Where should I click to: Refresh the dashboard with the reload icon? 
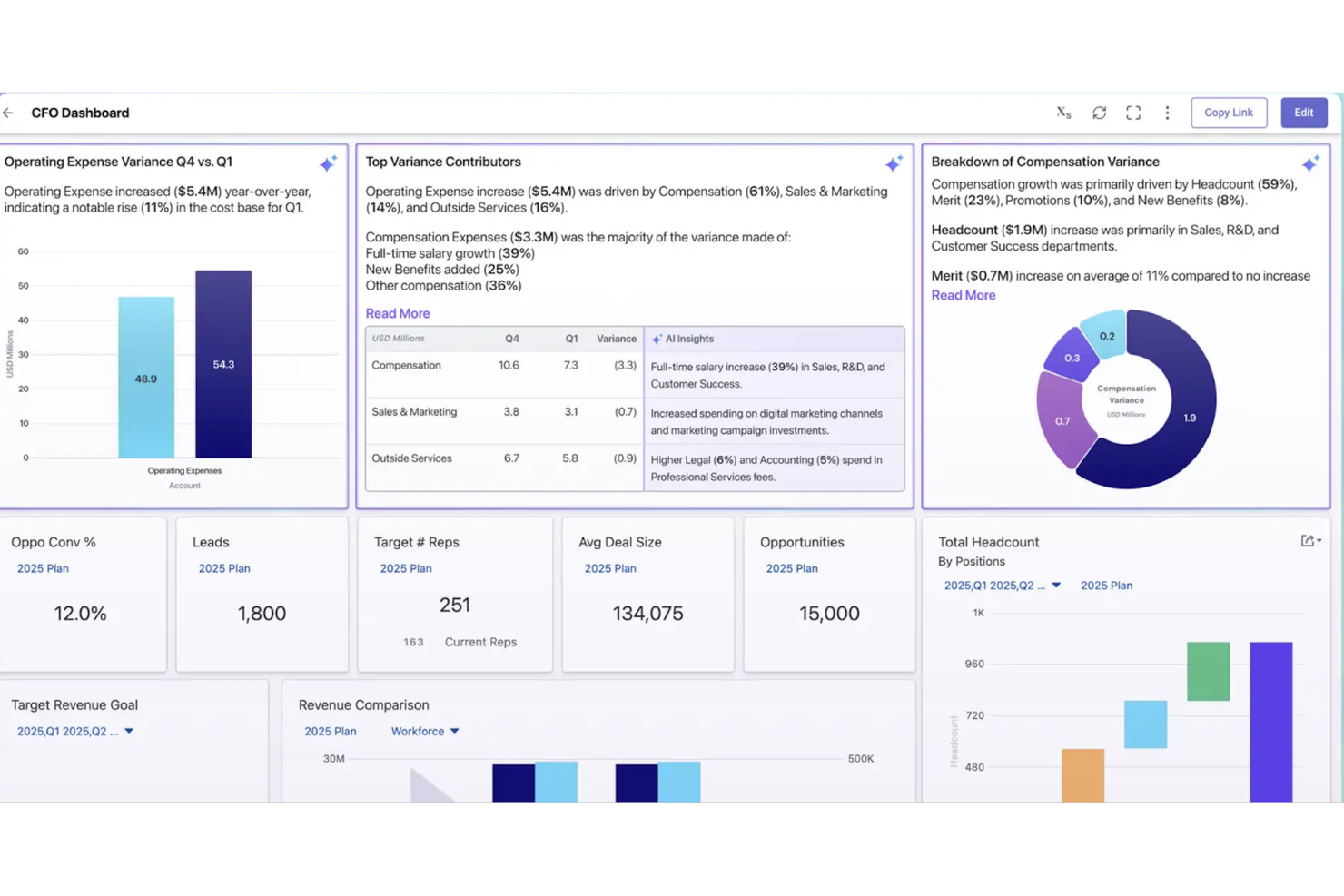click(x=1099, y=113)
